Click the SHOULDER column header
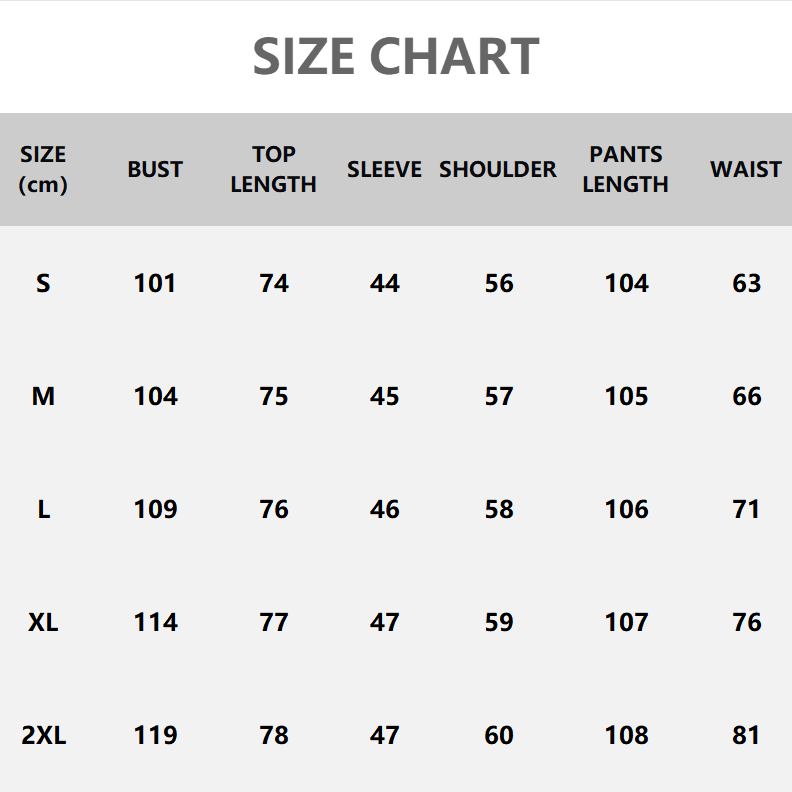This screenshot has width=792, height=792. point(498,169)
